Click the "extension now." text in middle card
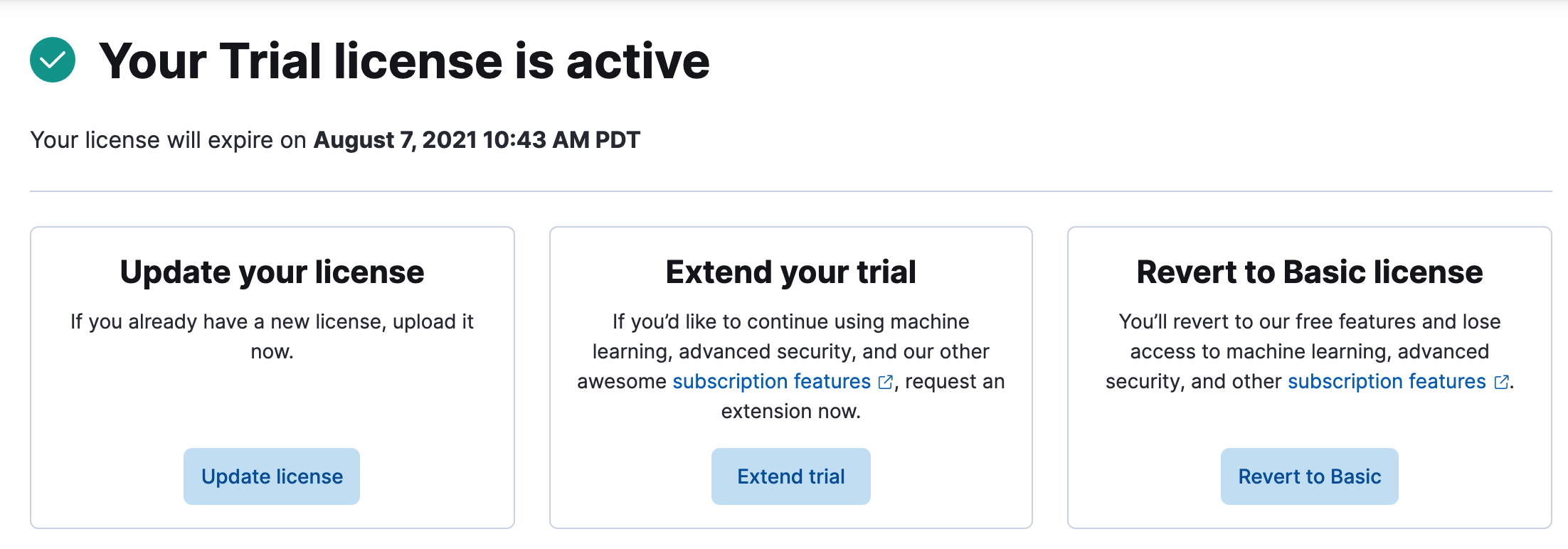 790,412
